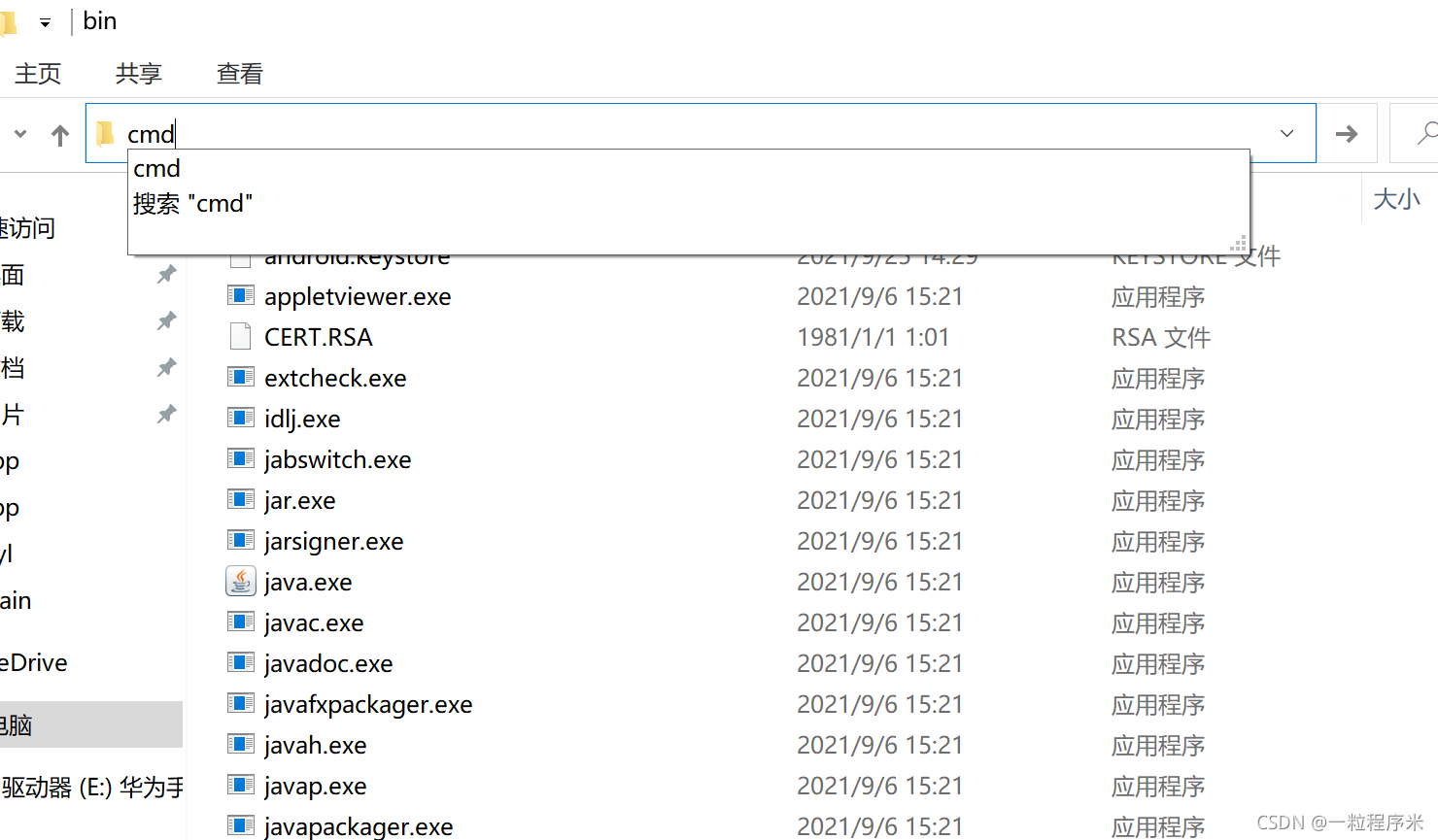Image resolution: width=1438 pixels, height=840 pixels.
Task: Click the javap.exe file name
Action: (x=316, y=787)
